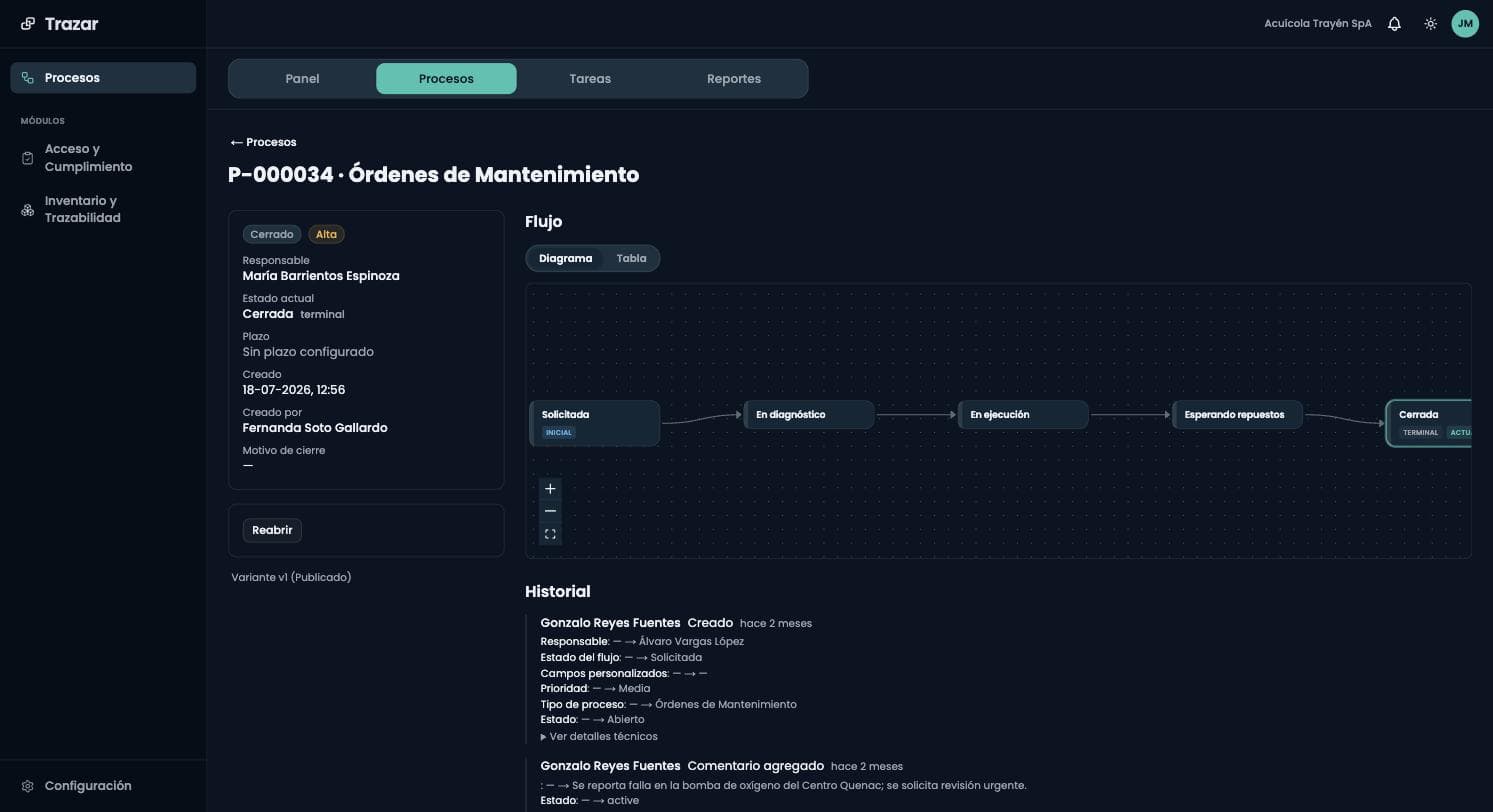Click Acceso y Cumplimiento clipboard icon
The height and width of the screenshot is (812, 1493).
(x=28, y=158)
